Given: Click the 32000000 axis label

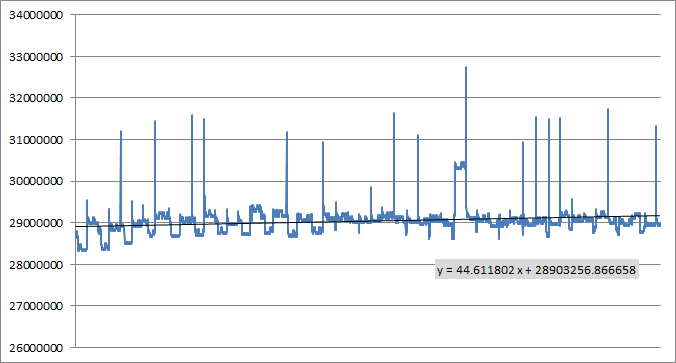Looking at the screenshot, I should coord(36,98).
